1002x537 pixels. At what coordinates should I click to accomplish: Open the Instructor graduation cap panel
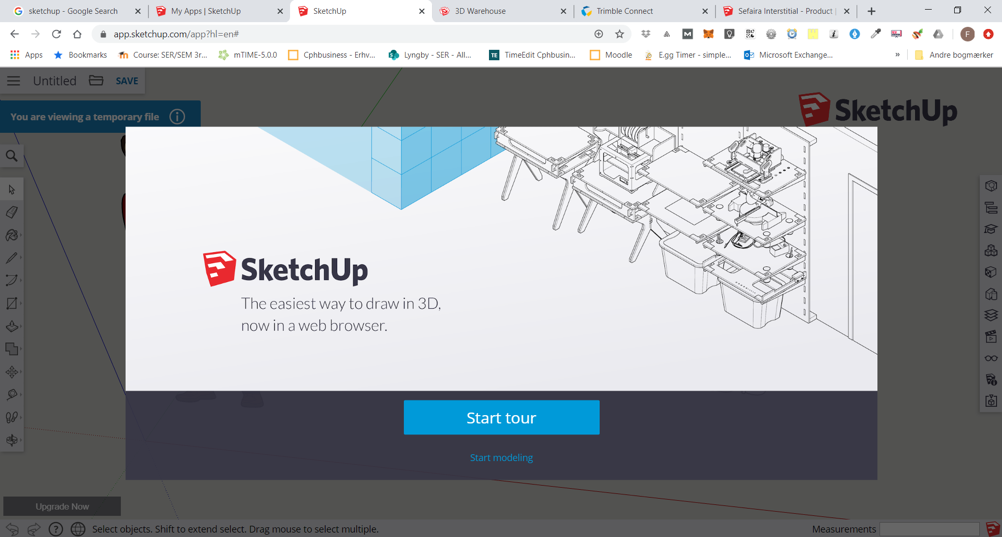(x=991, y=229)
